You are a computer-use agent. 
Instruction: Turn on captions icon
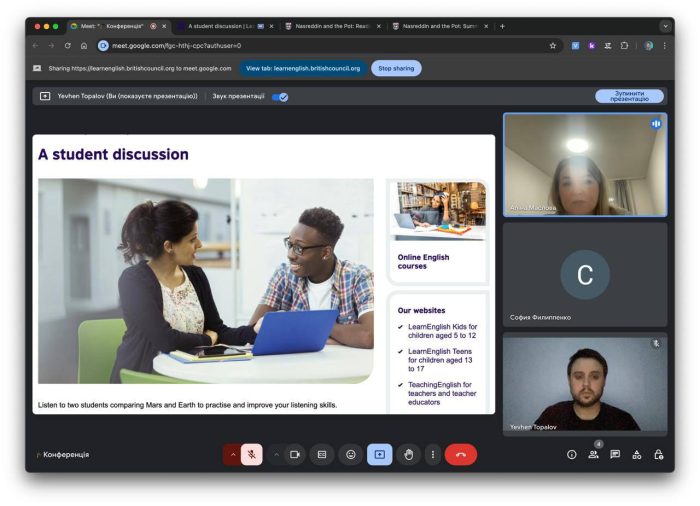pos(322,454)
